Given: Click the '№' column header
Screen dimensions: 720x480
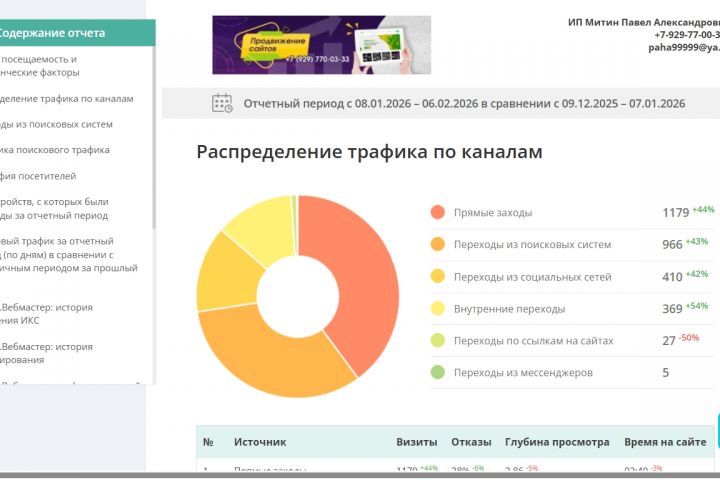Looking at the screenshot, I should click(208, 442).
